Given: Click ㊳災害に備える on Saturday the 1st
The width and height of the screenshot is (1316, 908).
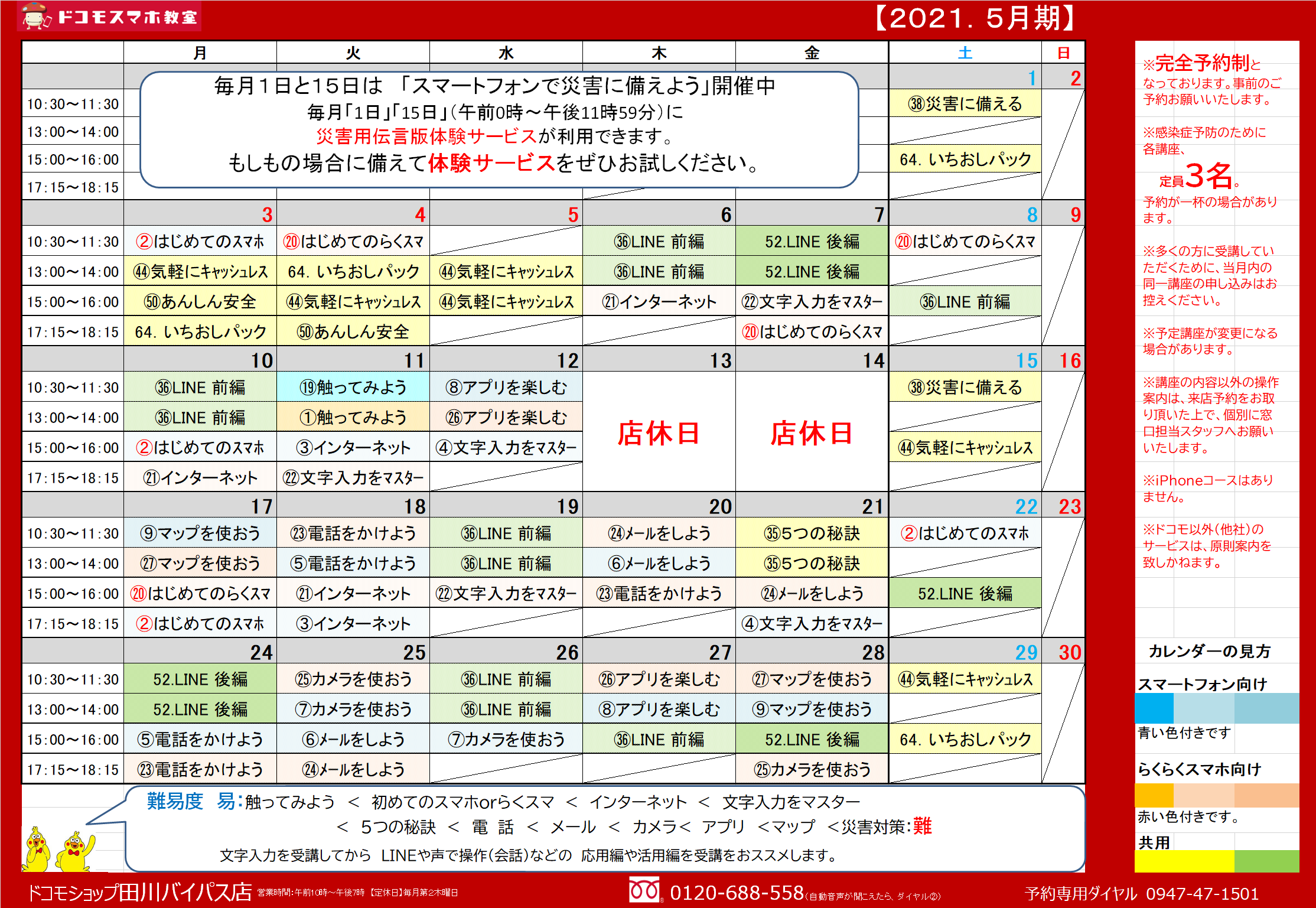Looking at the screenshot, I should tap(965, 104).
